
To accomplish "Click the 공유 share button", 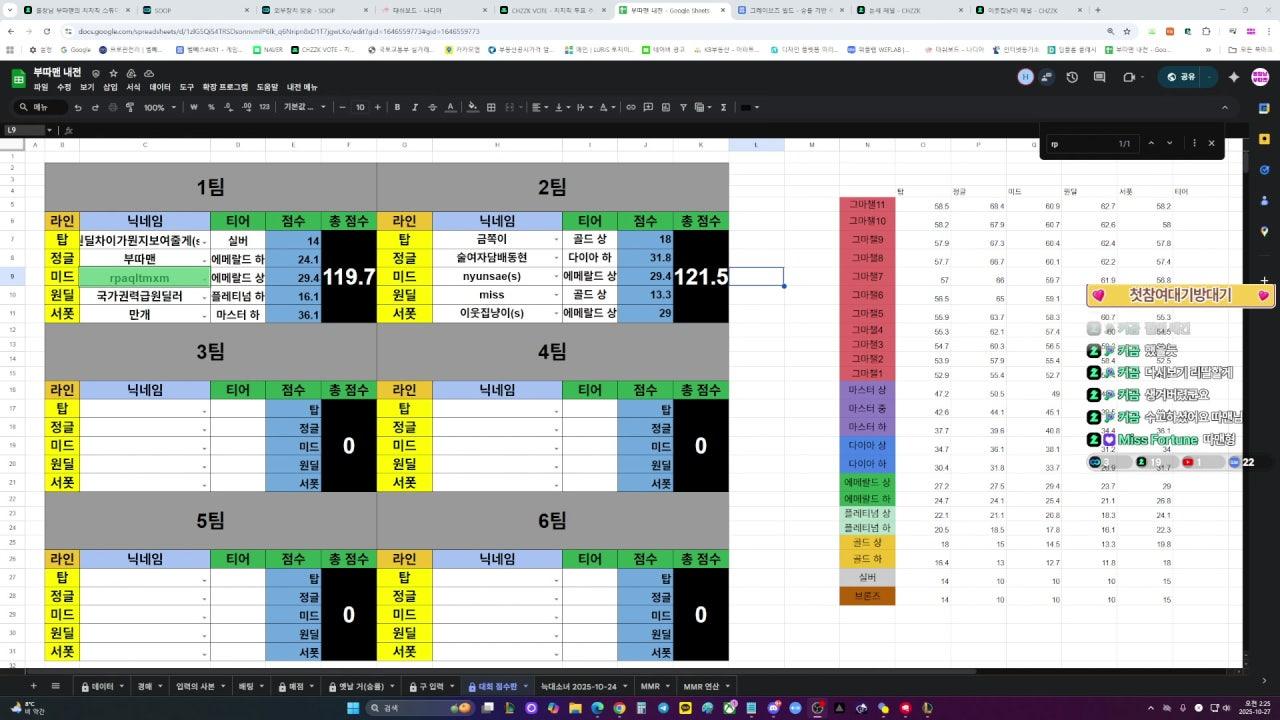I will (1181, 77).
